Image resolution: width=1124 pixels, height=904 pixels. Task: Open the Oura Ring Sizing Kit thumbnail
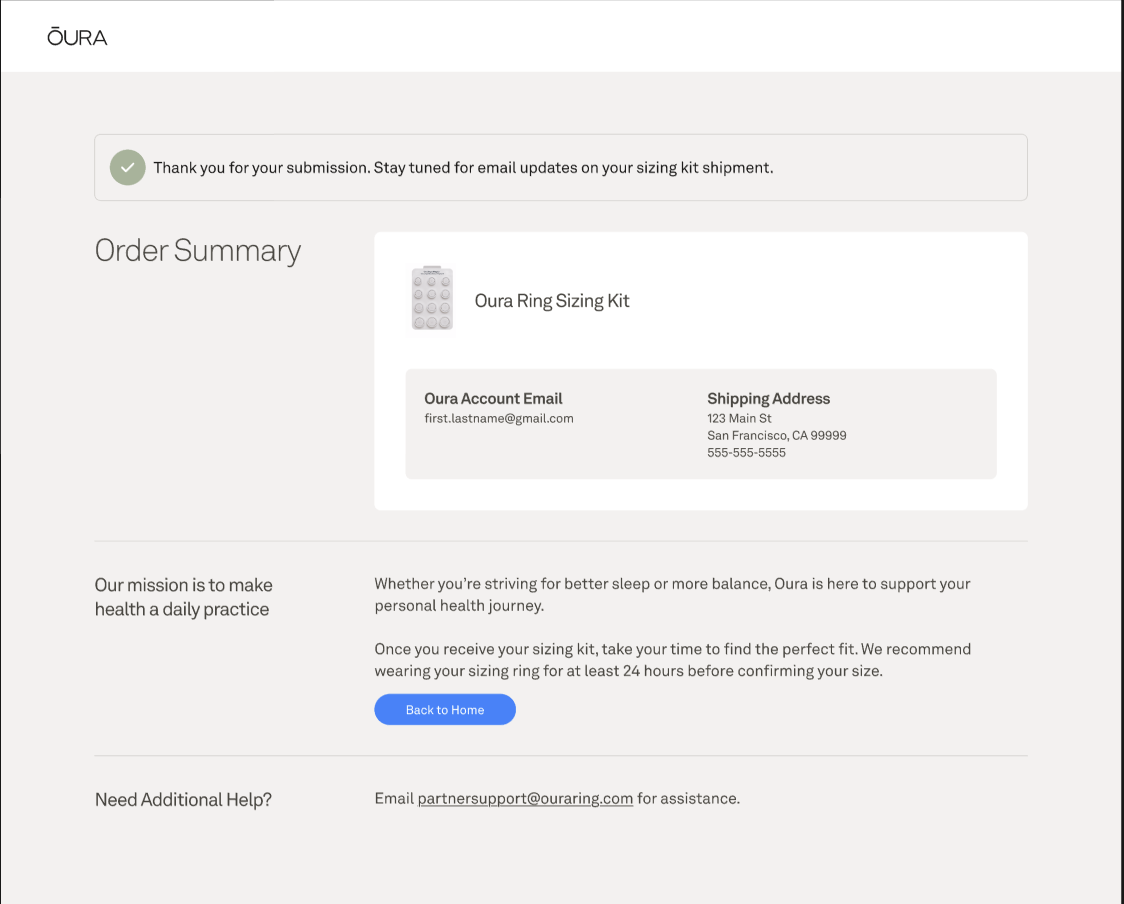pyautogui.click(x=432, y=300)
